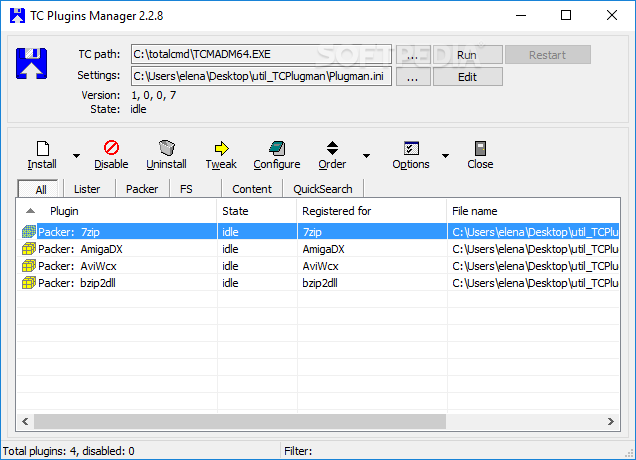Click the Order up-down arrows icon
636x460 pixels.
pos(333,148)
